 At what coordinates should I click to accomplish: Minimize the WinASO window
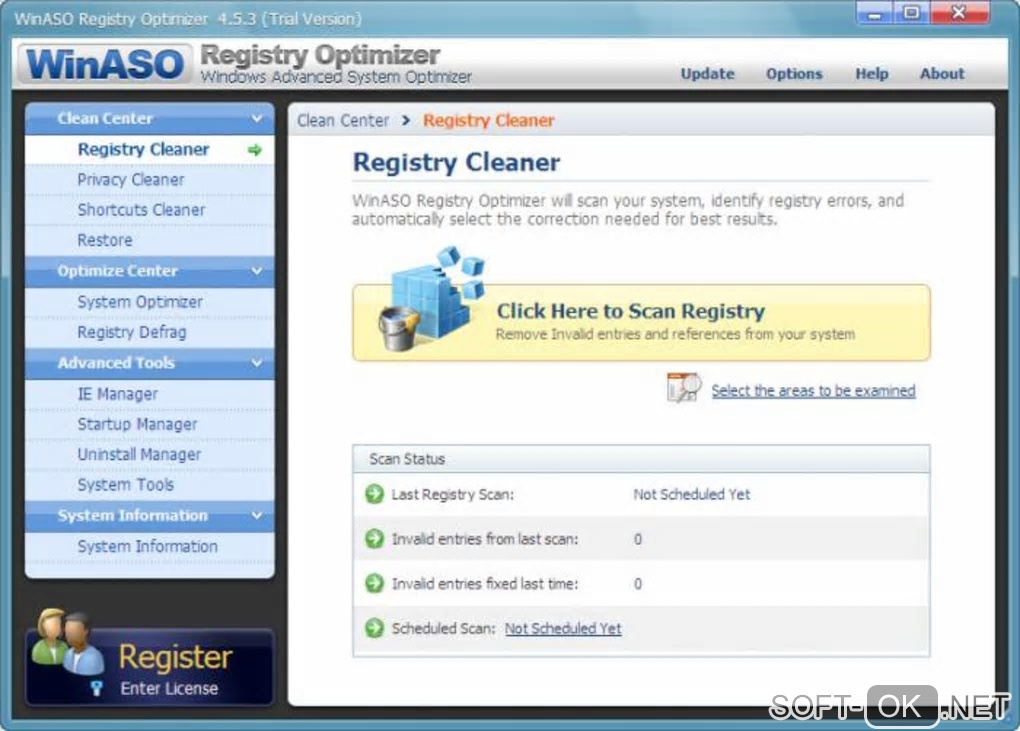click(875, 14)
